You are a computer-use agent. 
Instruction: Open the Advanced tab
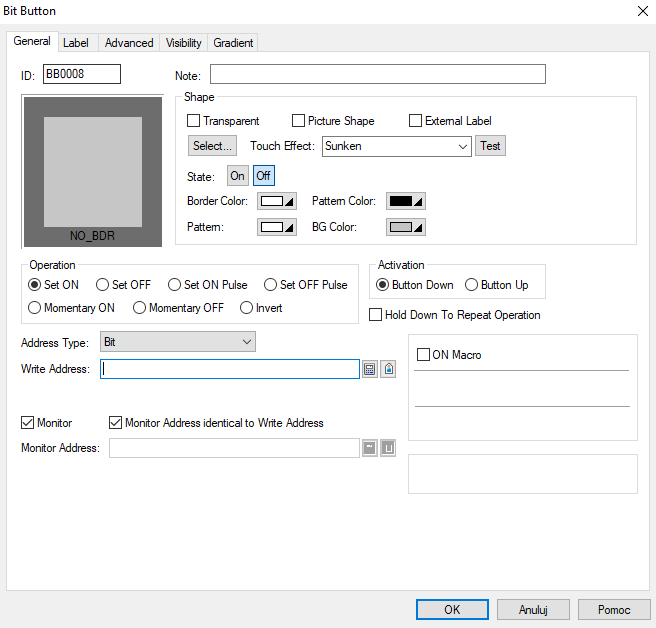coord(129,43)
